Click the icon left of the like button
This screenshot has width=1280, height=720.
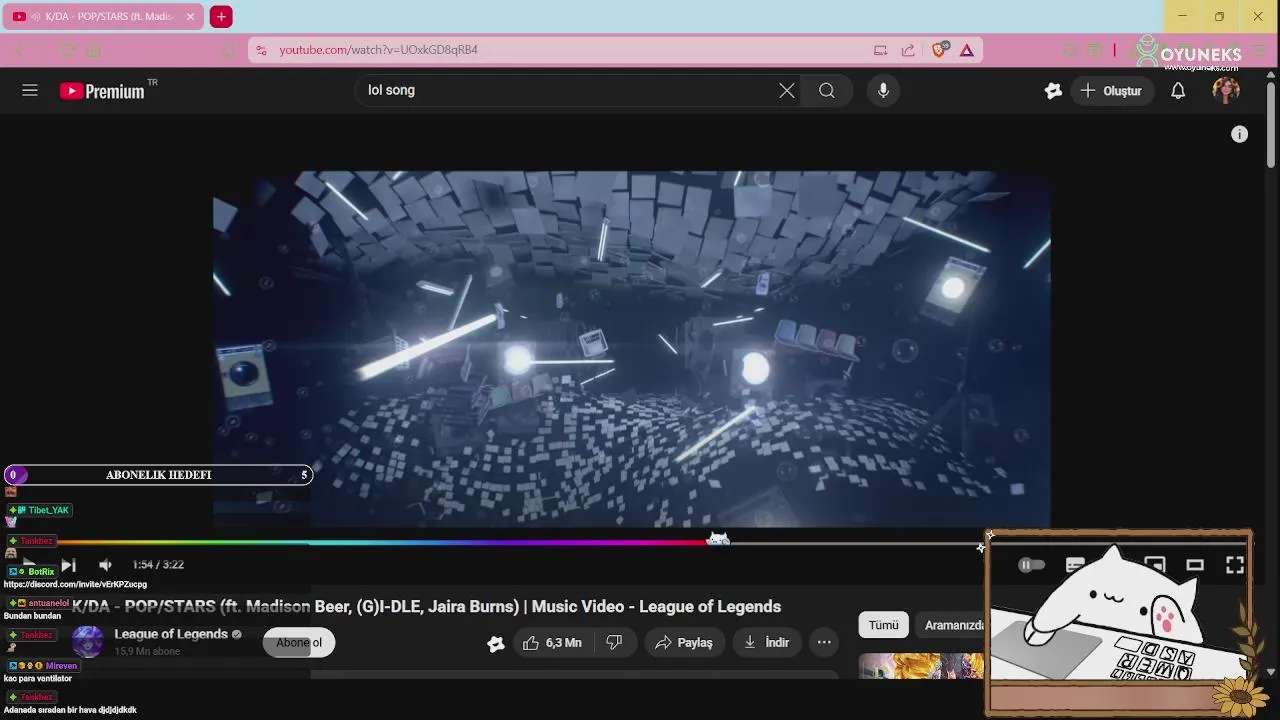tap(496, 644)
